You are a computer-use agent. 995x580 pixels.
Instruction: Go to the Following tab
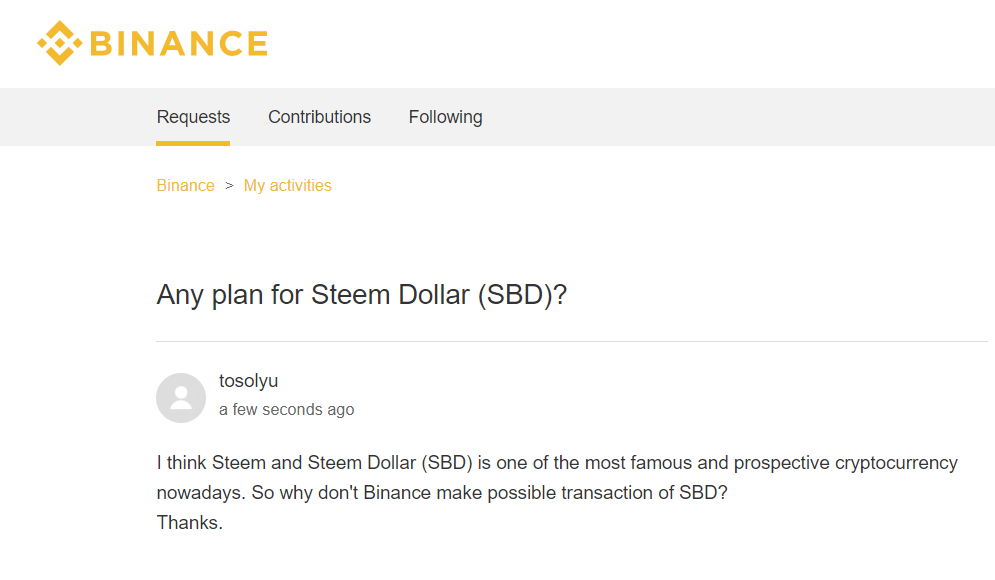point(445,117)
